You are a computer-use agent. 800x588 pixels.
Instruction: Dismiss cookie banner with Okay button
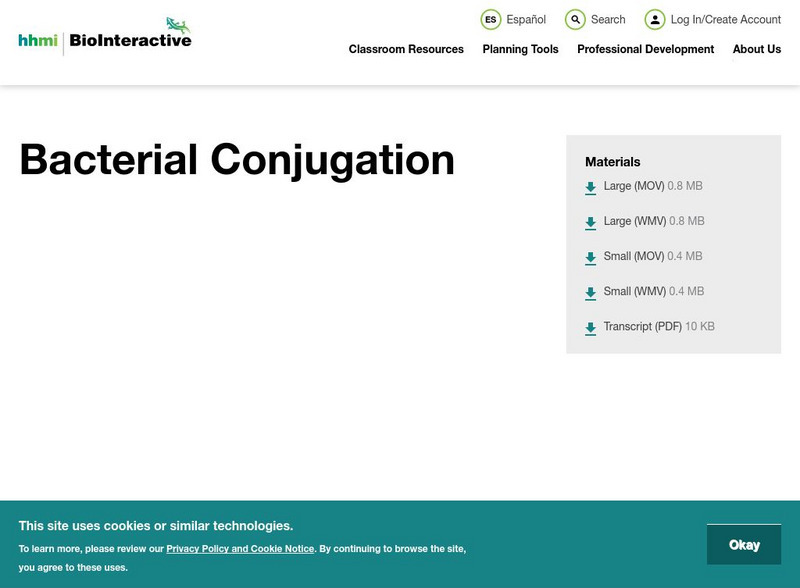(745, 544)
